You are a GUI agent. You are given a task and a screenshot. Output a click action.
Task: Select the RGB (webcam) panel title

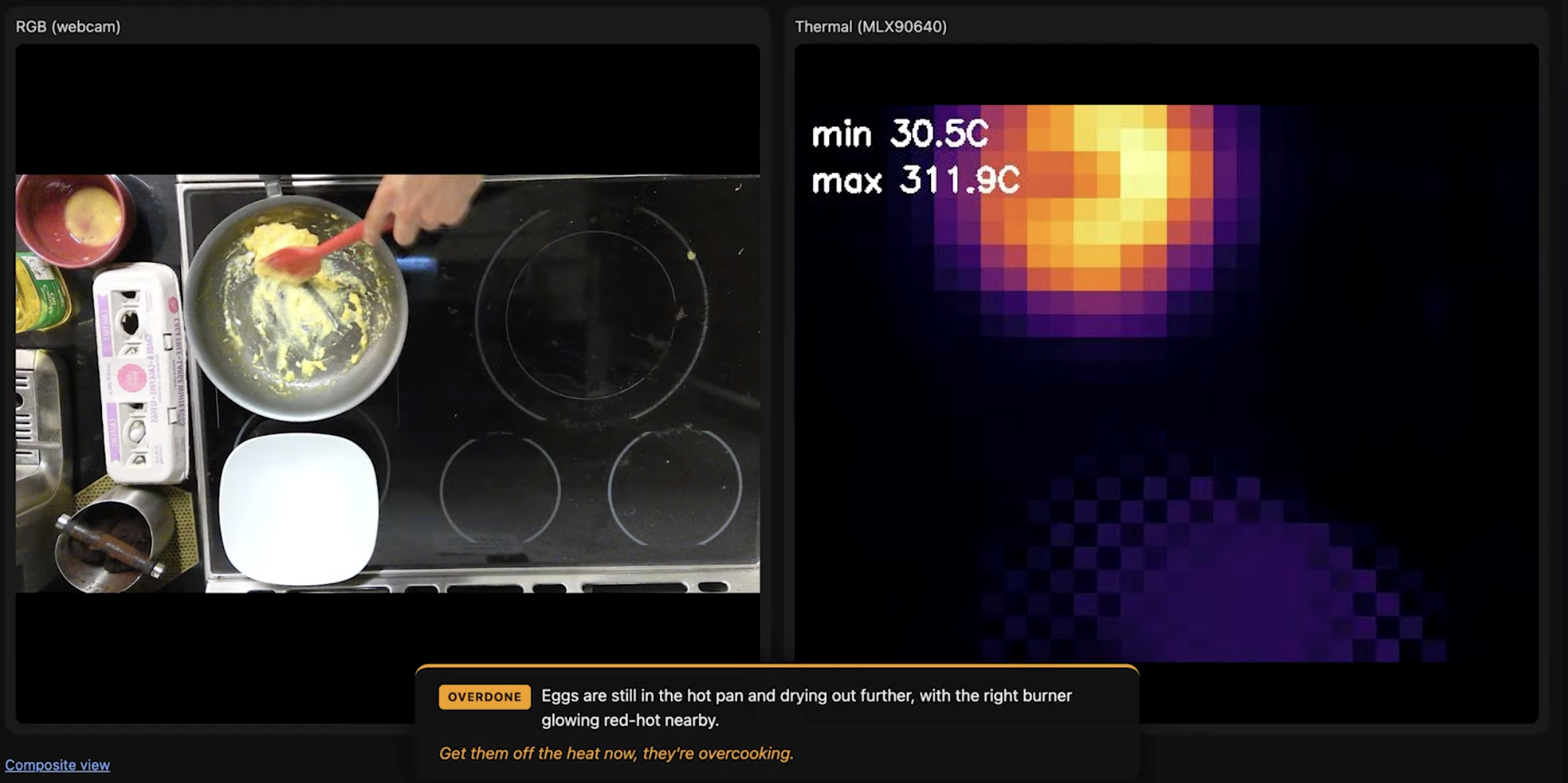[x=68, y=27]
